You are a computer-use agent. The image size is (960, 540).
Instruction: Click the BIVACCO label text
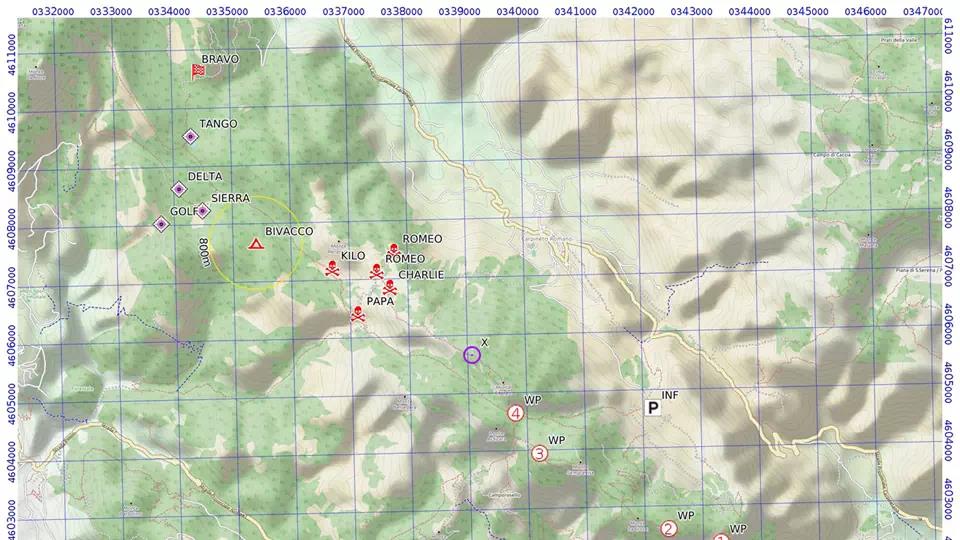[x=289, y=231]
